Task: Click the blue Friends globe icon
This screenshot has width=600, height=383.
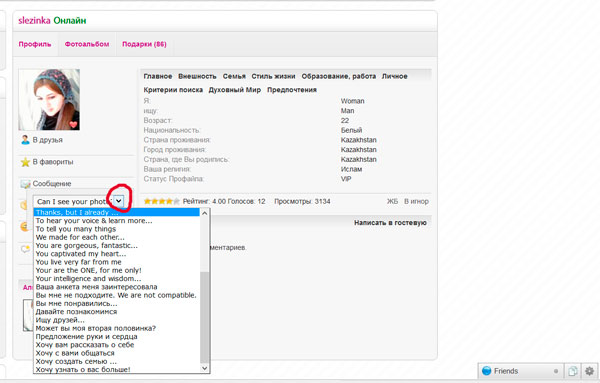Action: point(486,371)
